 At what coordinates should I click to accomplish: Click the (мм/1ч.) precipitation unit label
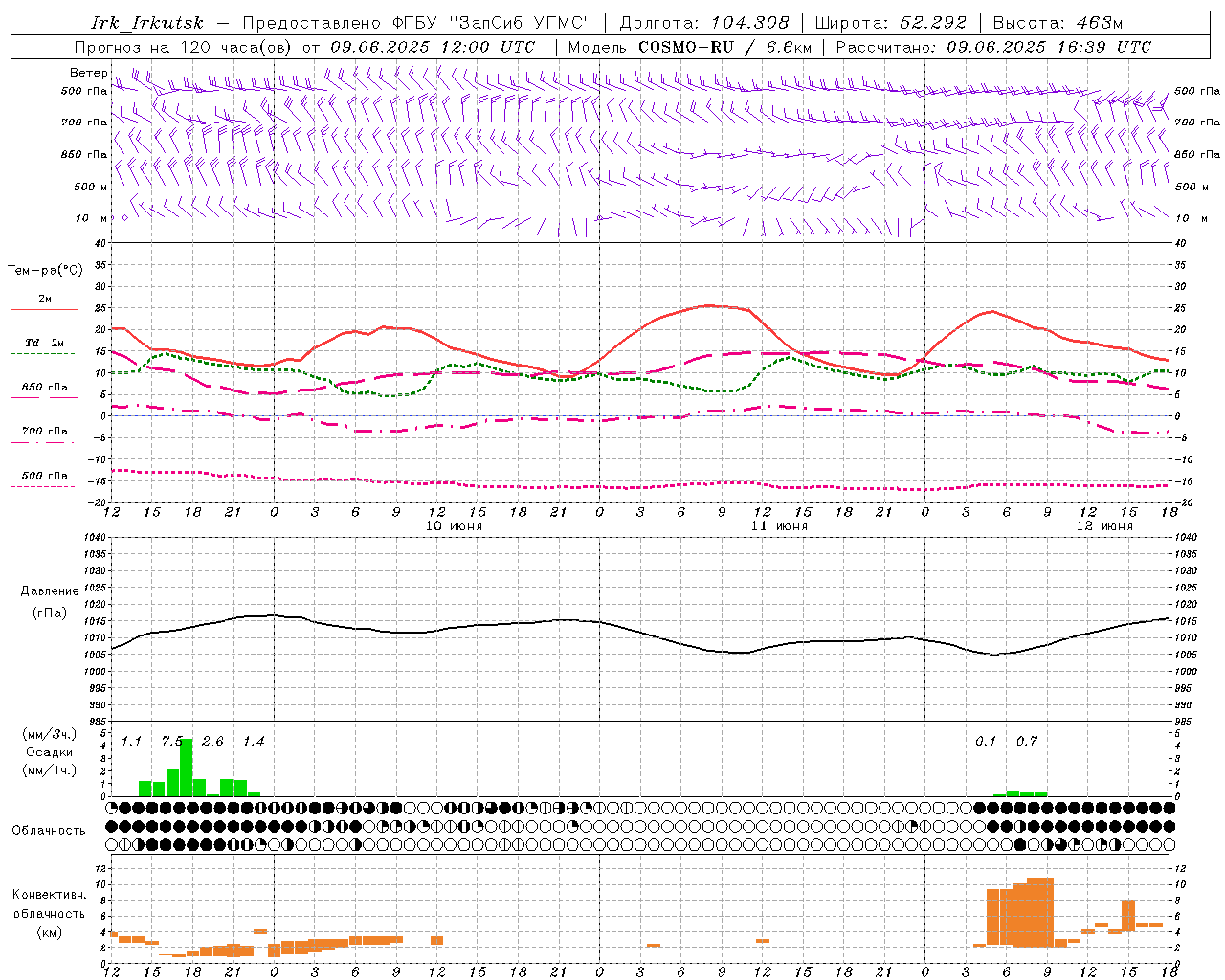point(50,770)
